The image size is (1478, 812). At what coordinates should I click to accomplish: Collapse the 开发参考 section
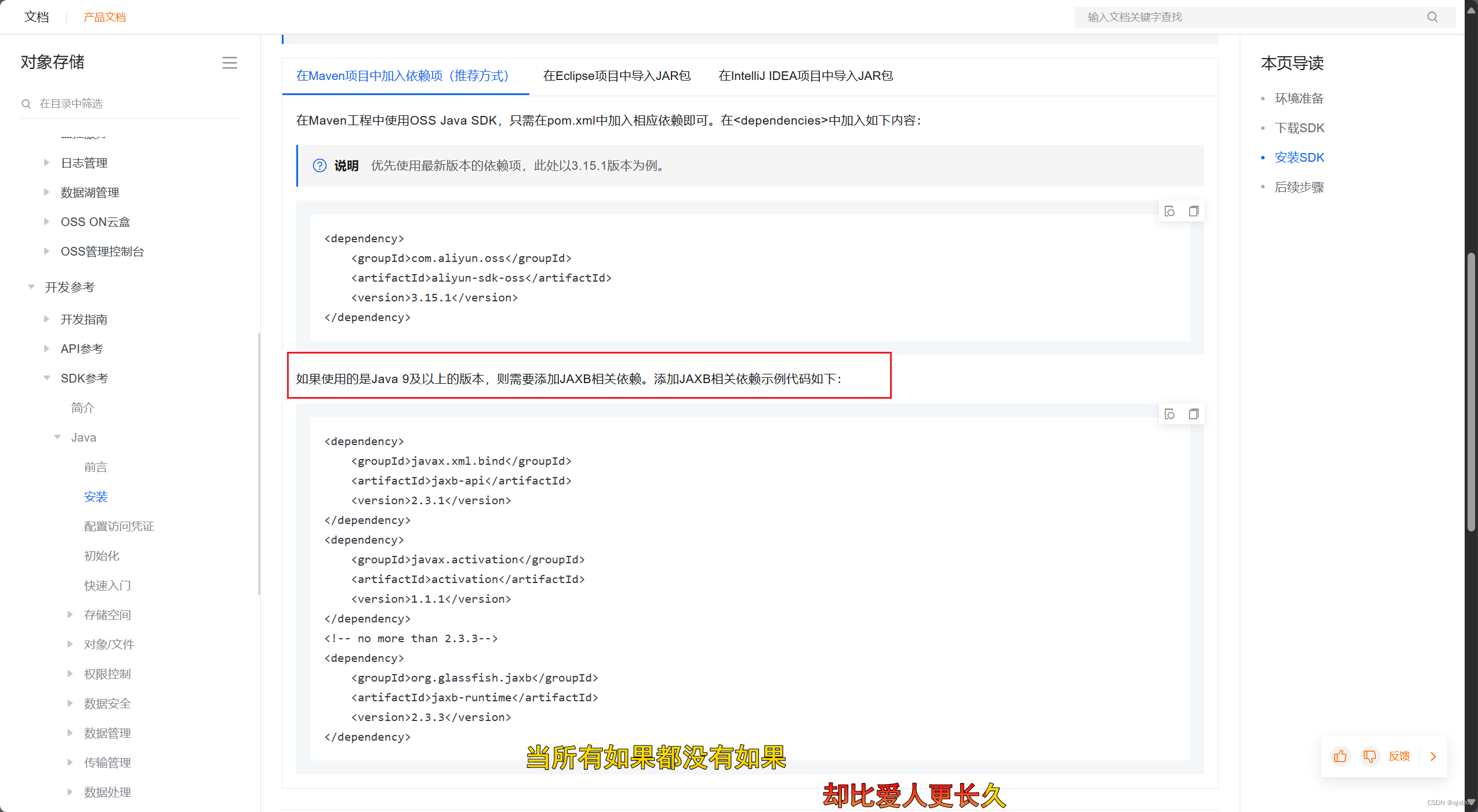click(31, 287)
